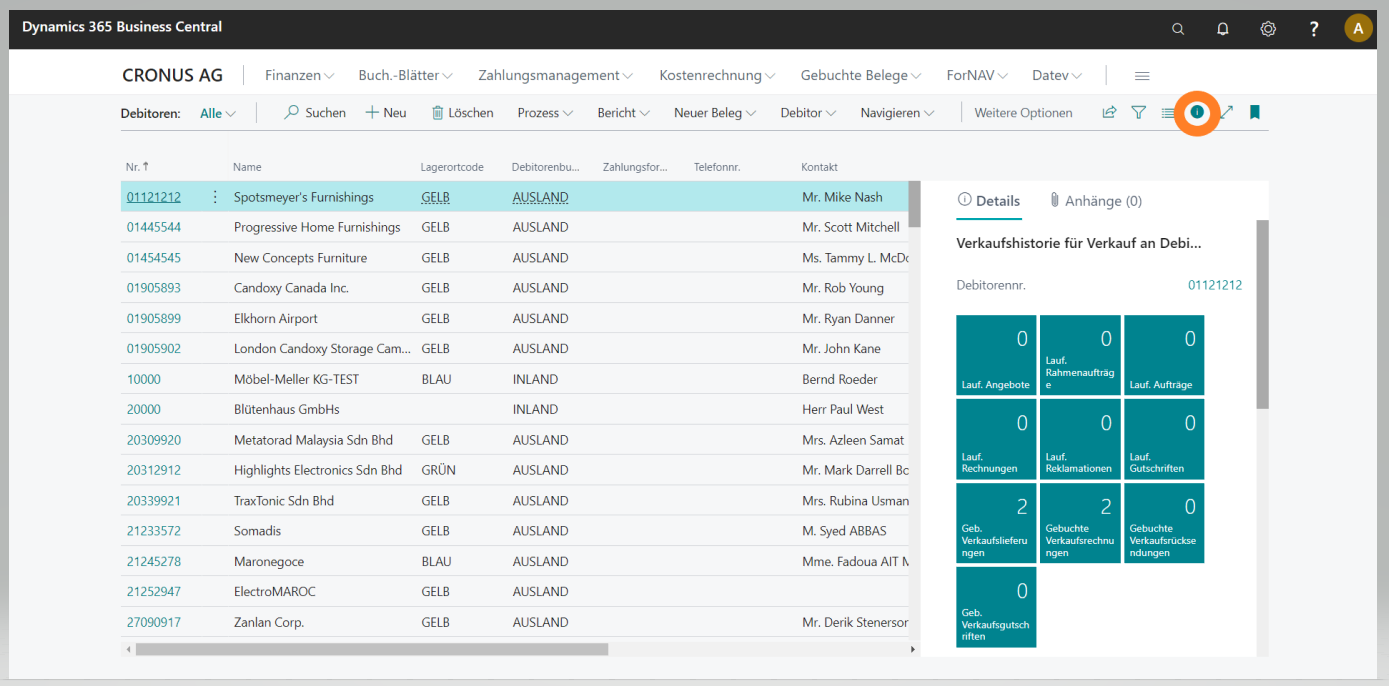Screen dimensions: 1389x686
Task: Open the Geb. Verkaufslieferungen tile
Action: click(x=996, y=523)
